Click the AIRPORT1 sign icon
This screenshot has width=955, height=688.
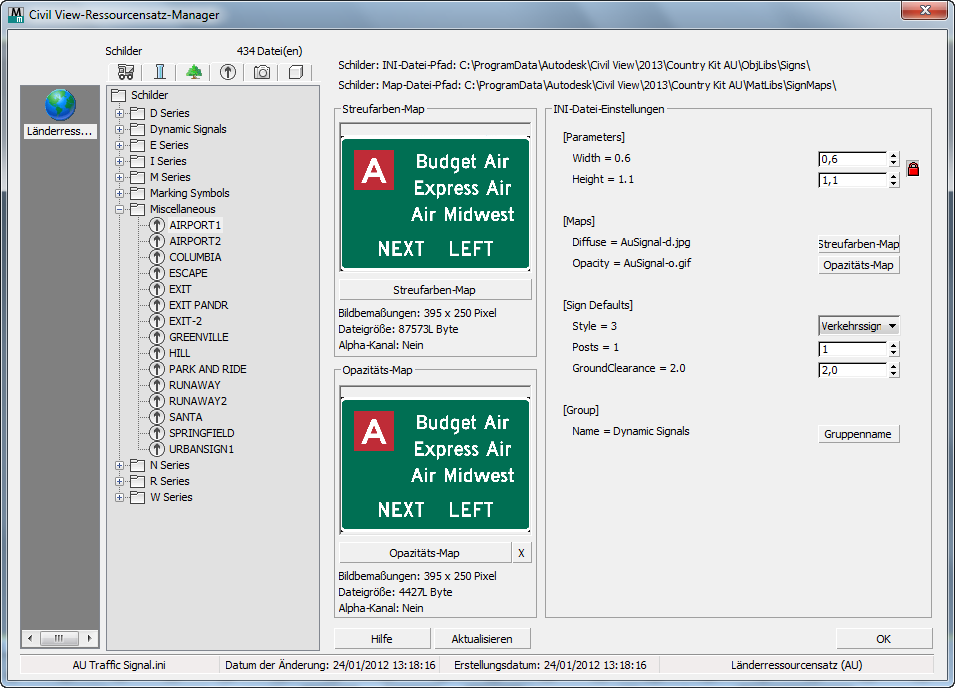[x=157, y=225]
